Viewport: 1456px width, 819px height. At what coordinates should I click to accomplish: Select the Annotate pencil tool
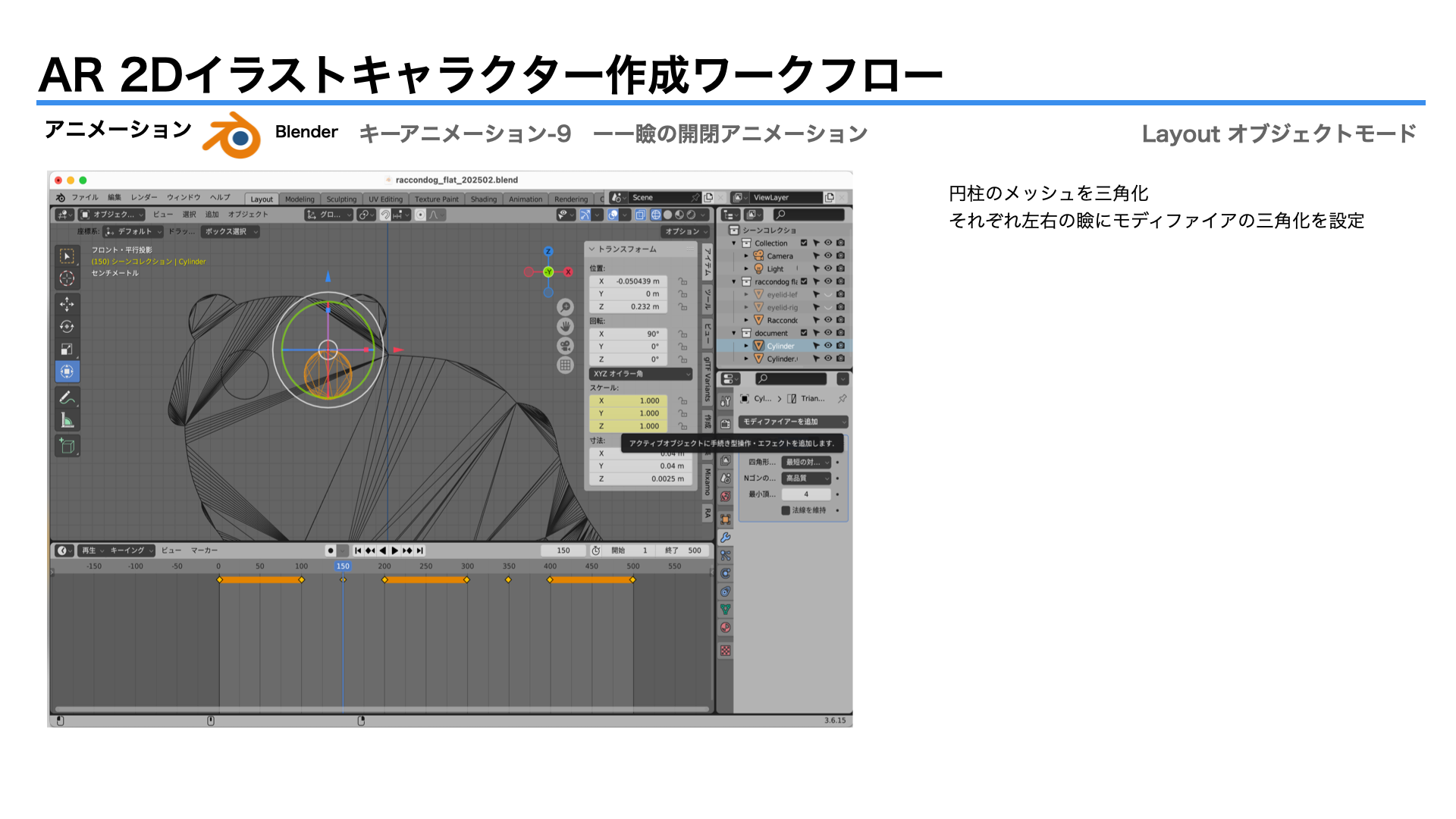(x=67, y=397)
